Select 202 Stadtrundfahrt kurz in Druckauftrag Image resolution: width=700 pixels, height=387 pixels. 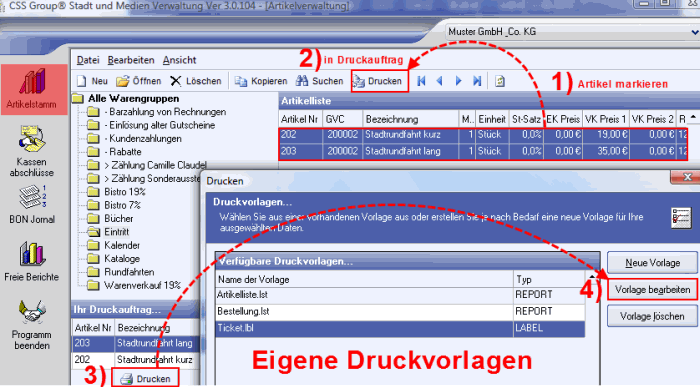point(135,360)
